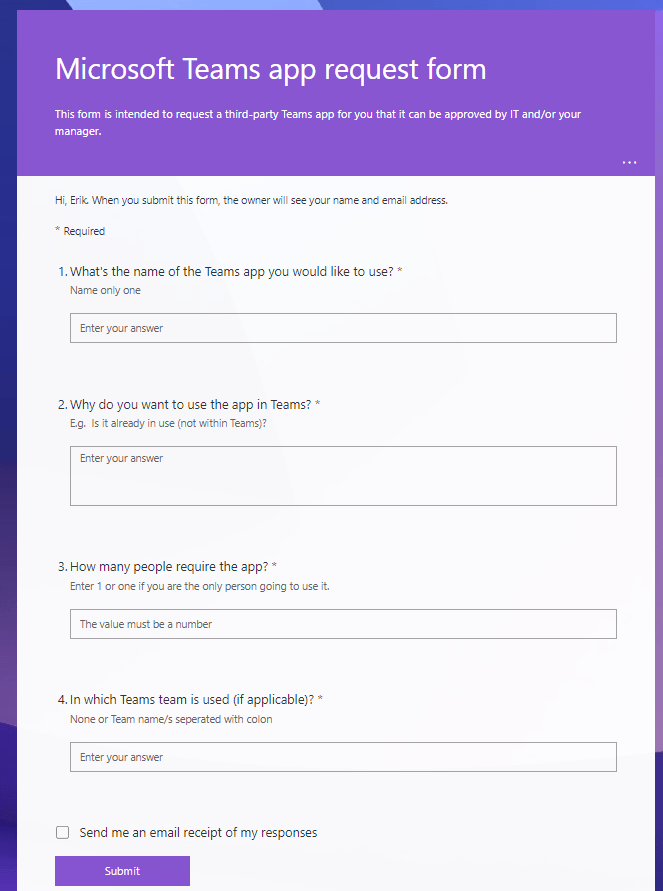Click the 'Name only one' hint
Screen dimensions: 663x891
click(105, 290)
